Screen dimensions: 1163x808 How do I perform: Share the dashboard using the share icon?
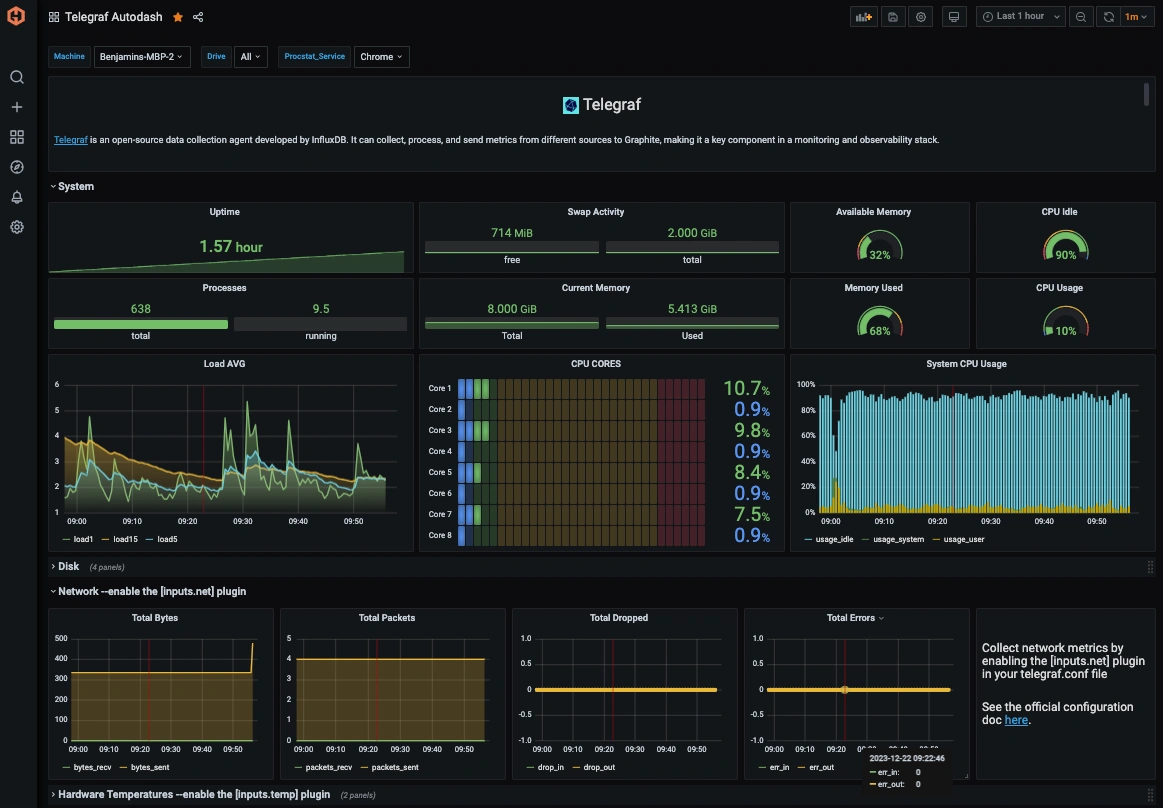pyautogui.click(x=198, y=17)
